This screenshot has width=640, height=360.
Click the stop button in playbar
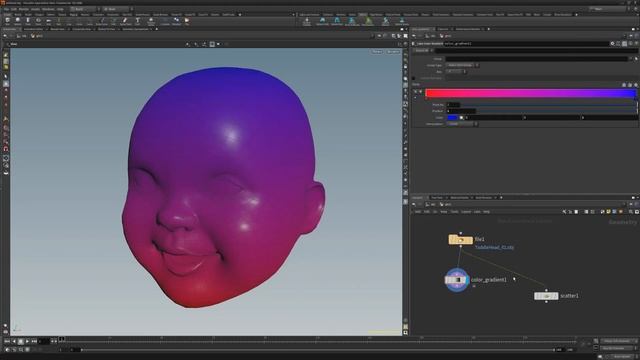20,341
